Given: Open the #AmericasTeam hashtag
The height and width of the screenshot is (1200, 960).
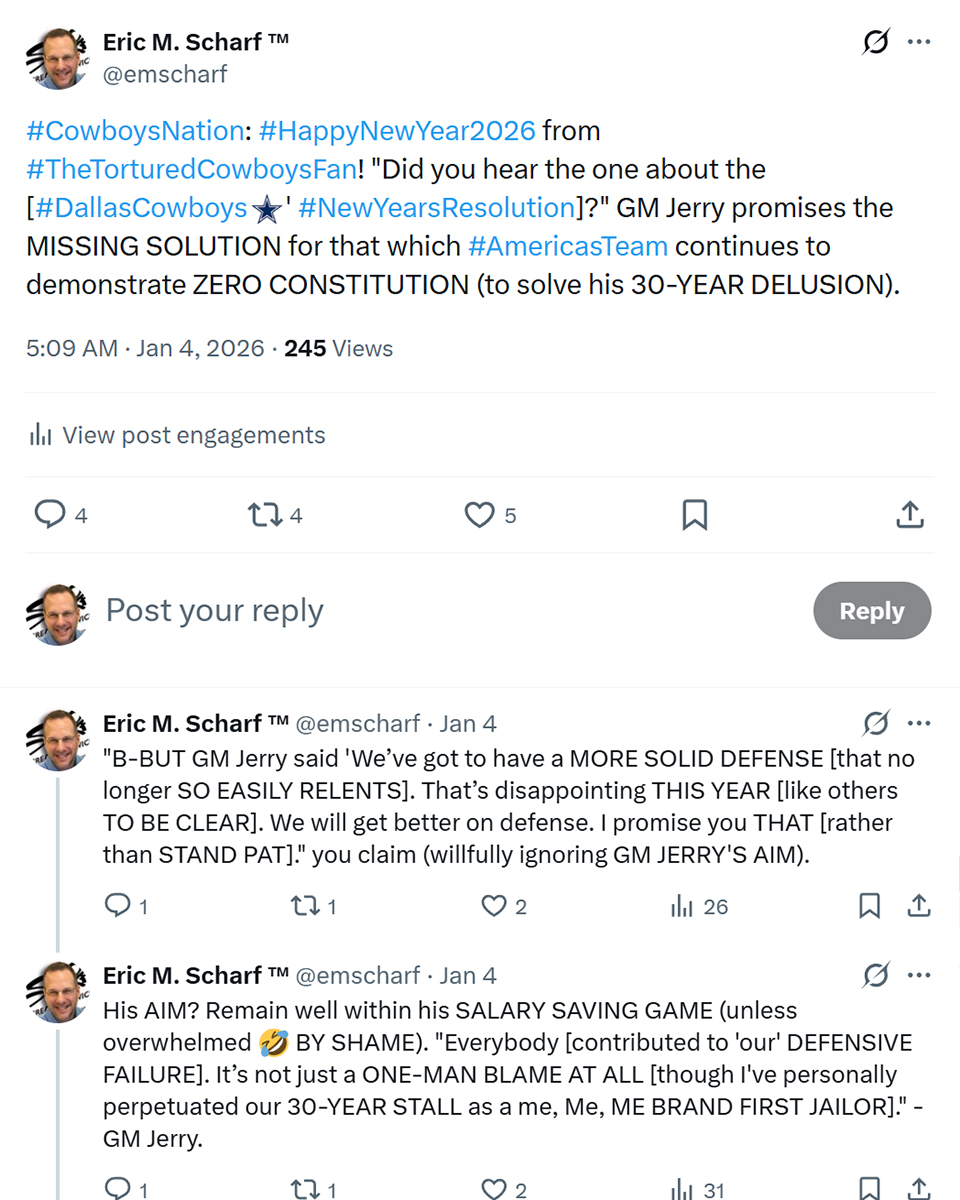Looking at the screenshot, I should pos(567,246).
